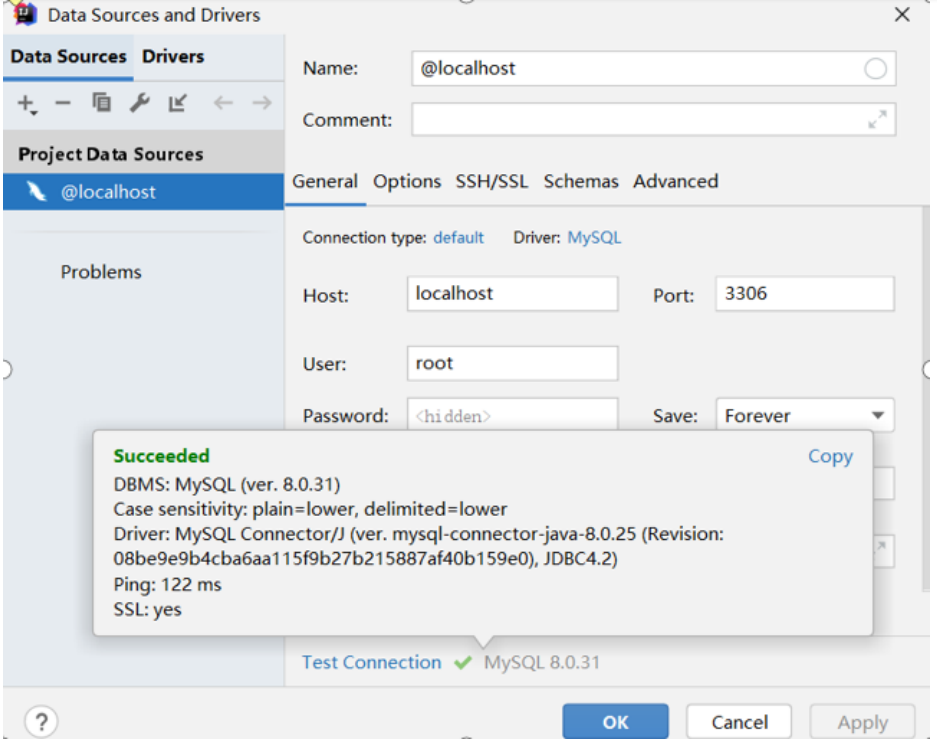This screenshot has width=937, height=746.
Task: Close the Data Sources and Drivers dialog
Action: pyautogui.click(x=902, y=14)
